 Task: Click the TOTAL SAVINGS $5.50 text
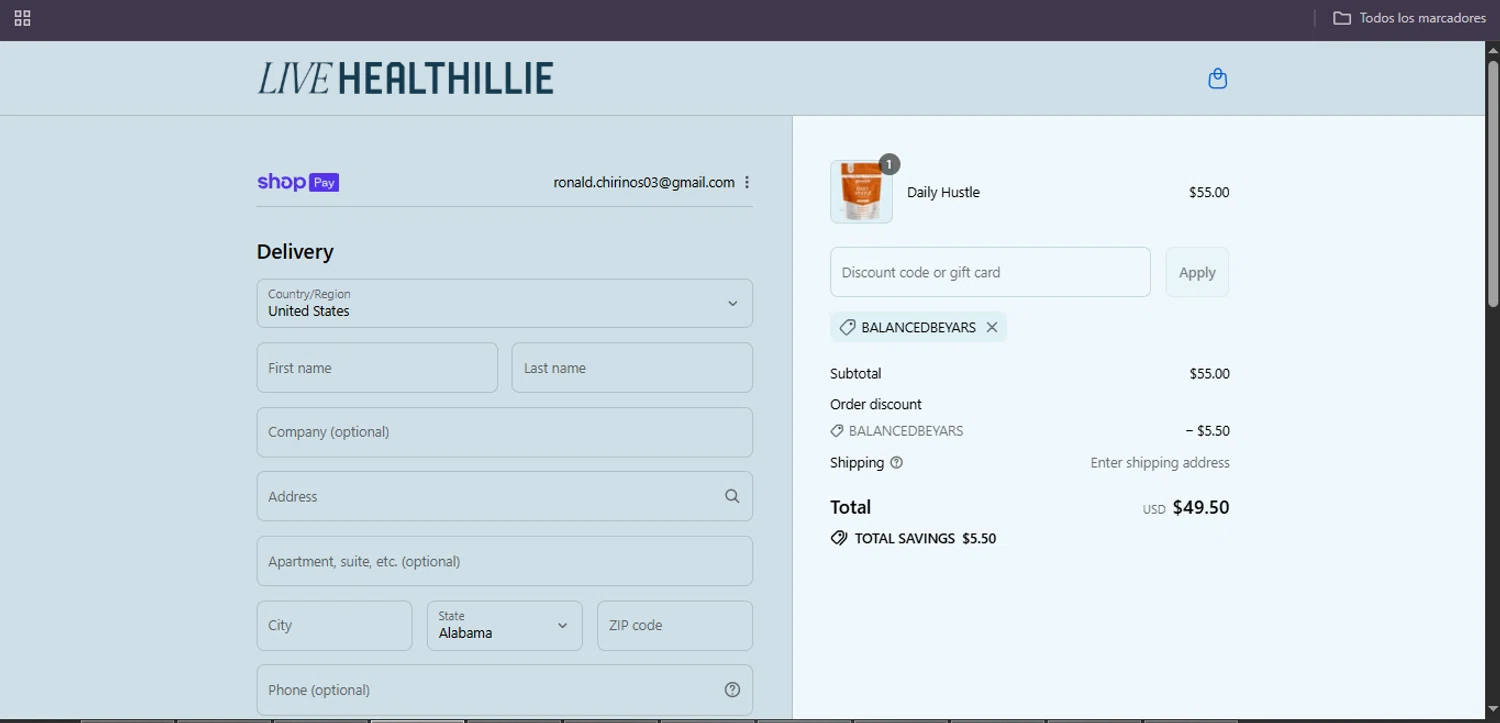click(x=925, y=538)
